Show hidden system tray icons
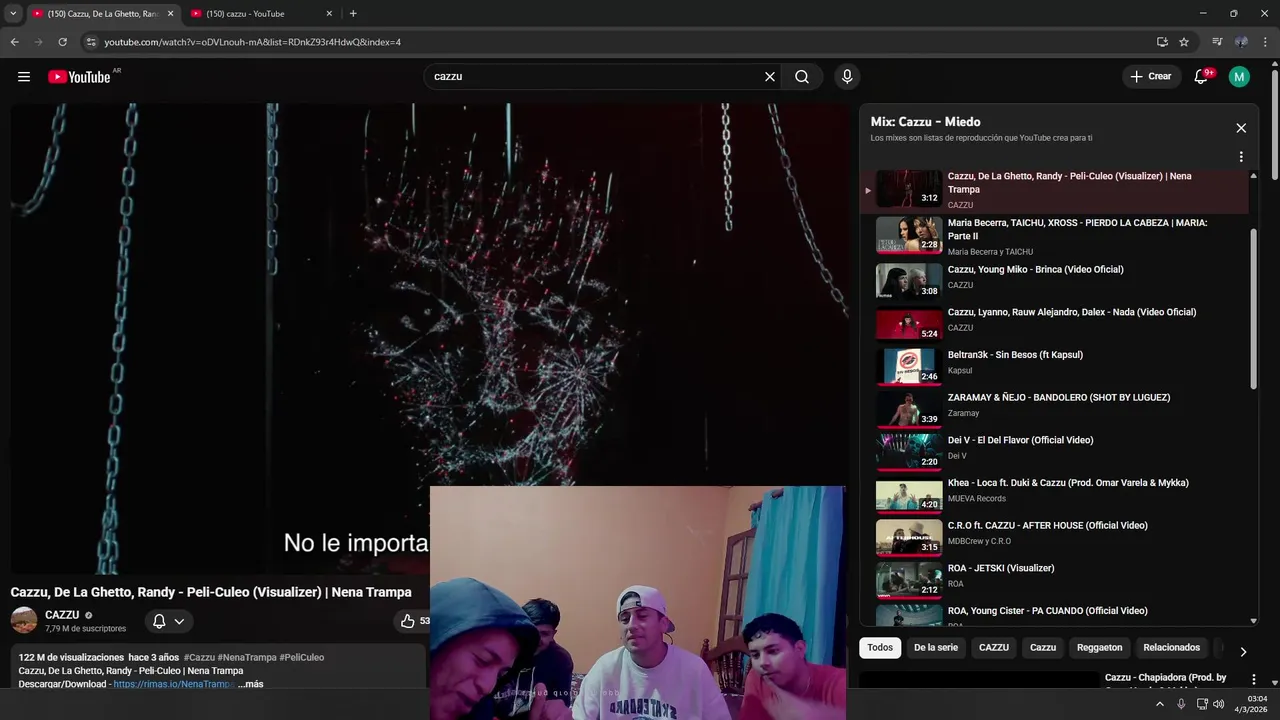The height and width of the screenshot is (720, 1280). [x=1160, y=704]
